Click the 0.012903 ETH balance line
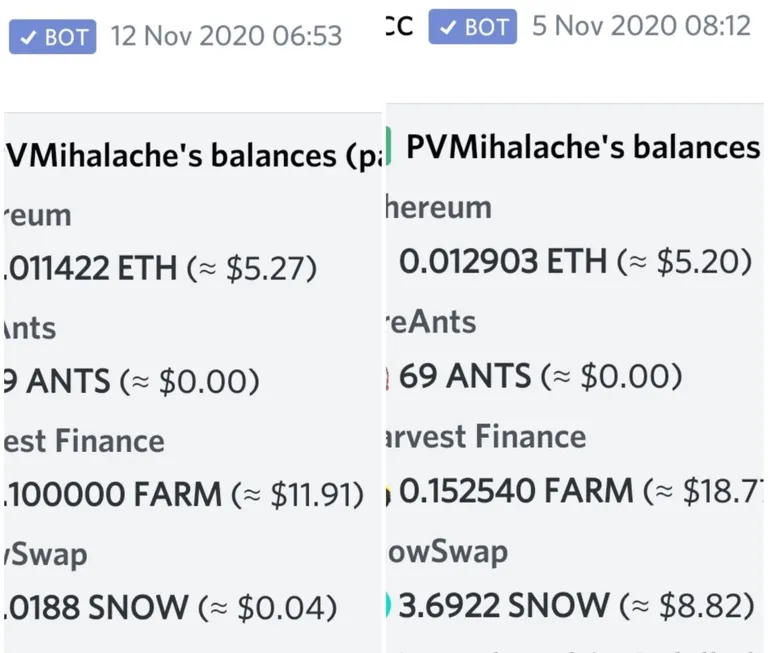This screenshot has width=768, height=653. (x=576, y=262)
